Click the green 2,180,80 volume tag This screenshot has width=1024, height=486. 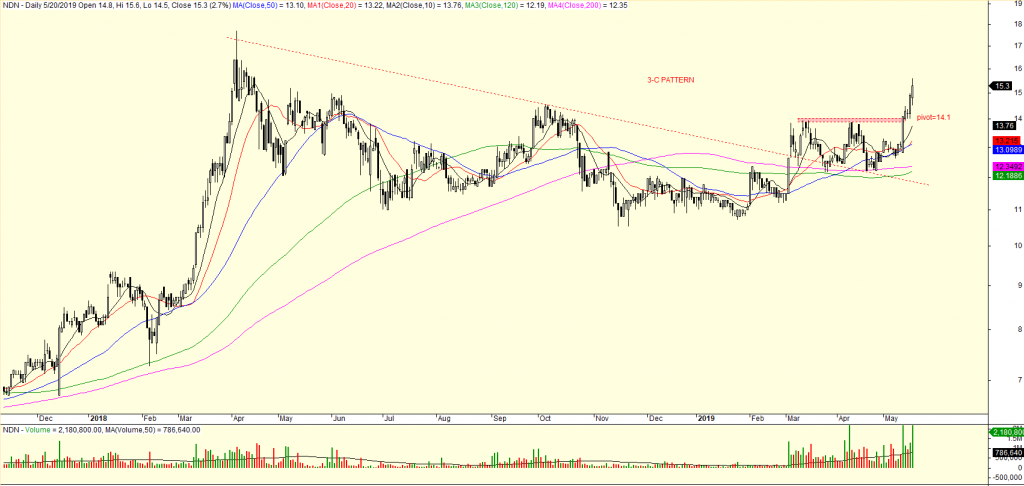(x=1004, y=431)
